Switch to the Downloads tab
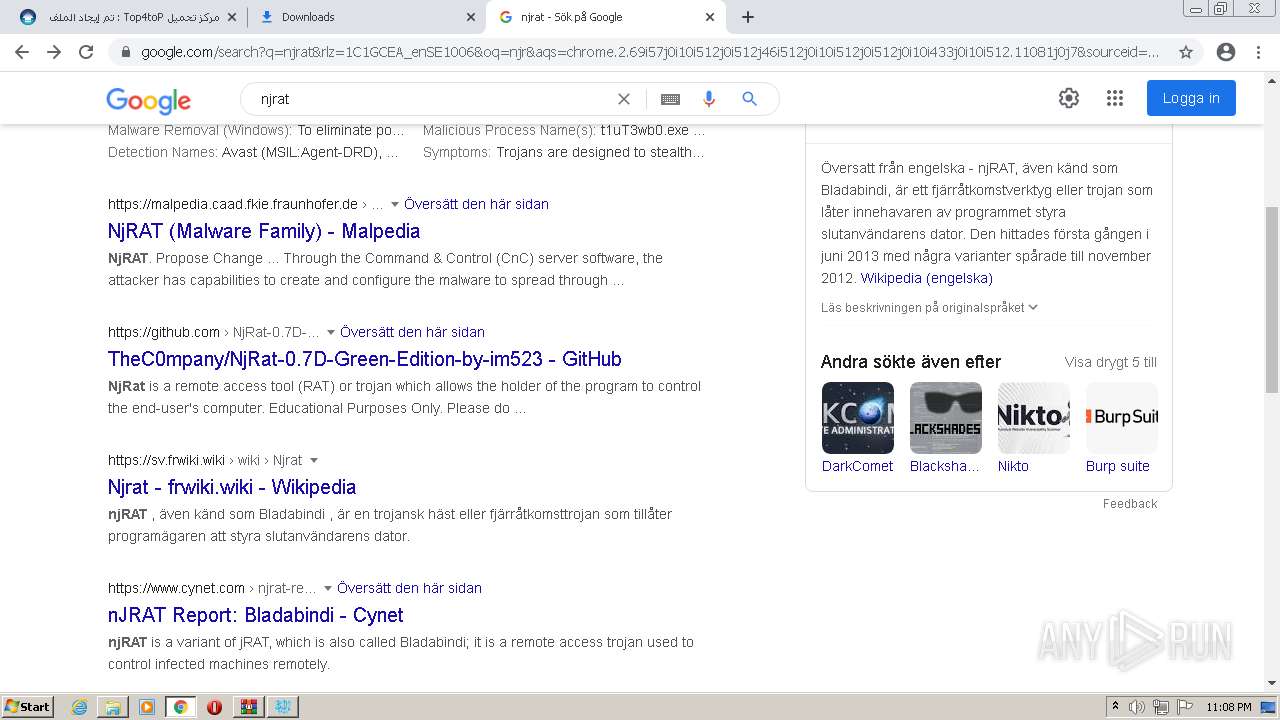This screenshot has height=720, width=1280. (366, 17)
